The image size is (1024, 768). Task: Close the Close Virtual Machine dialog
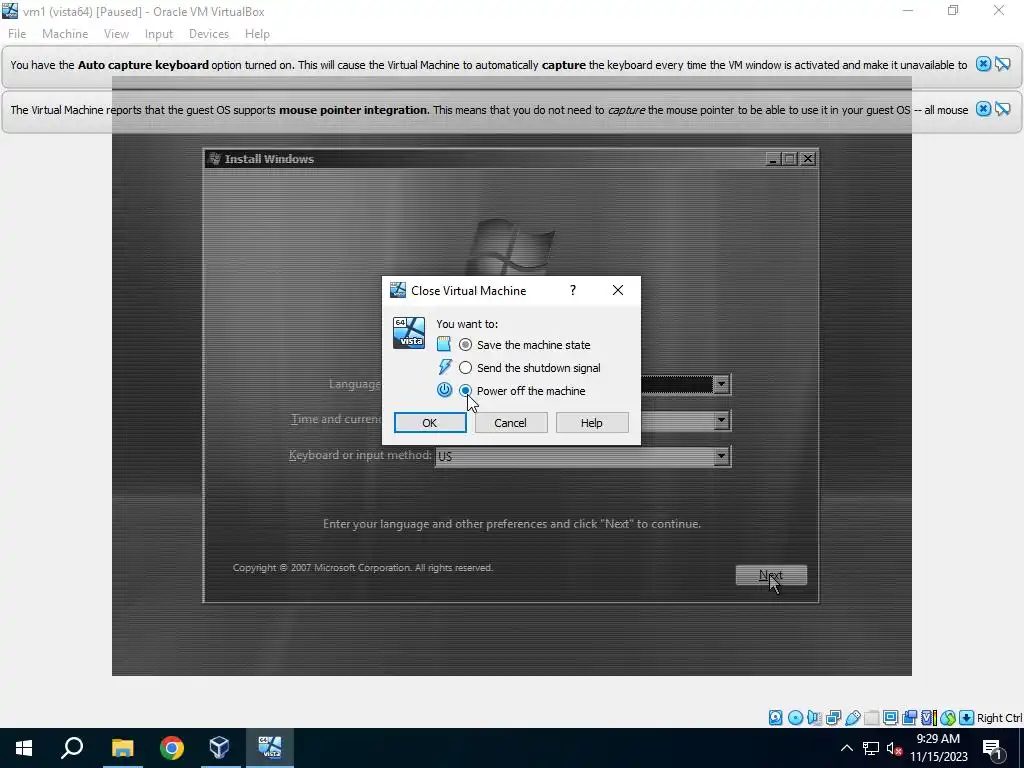[x=618, y=290]
